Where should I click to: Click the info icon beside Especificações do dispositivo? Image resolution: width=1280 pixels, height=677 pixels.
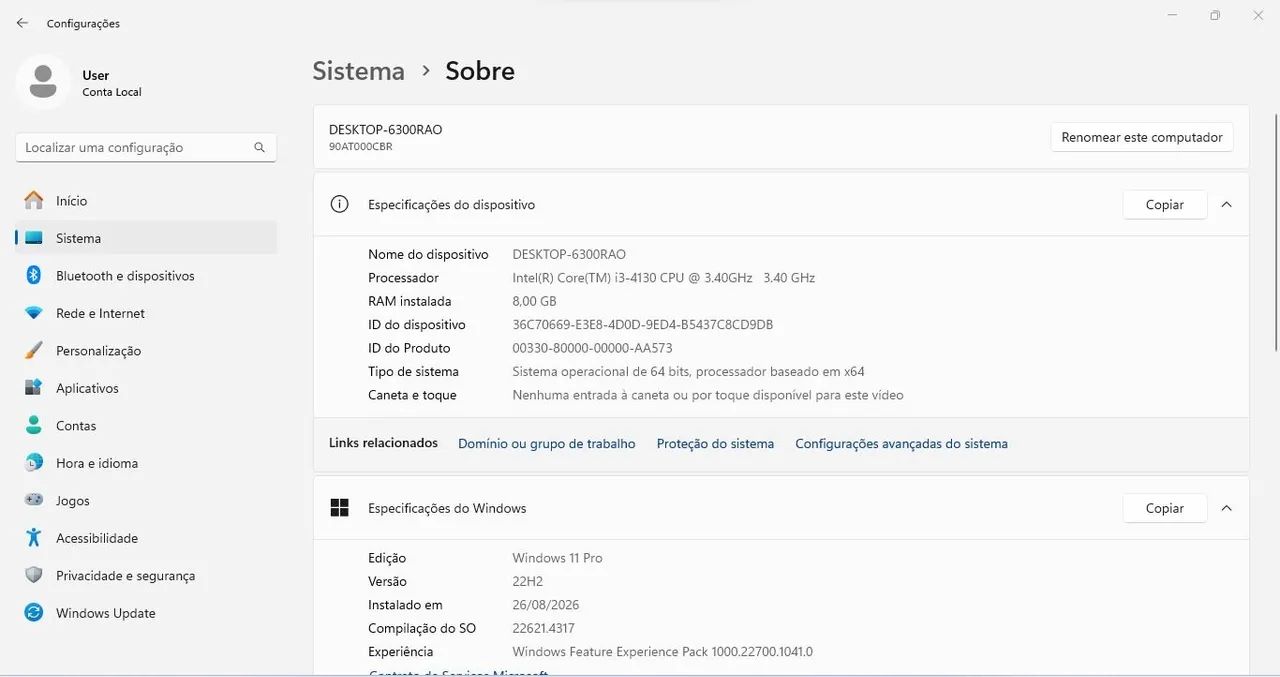pyautogui.click(x=340, y=204)
